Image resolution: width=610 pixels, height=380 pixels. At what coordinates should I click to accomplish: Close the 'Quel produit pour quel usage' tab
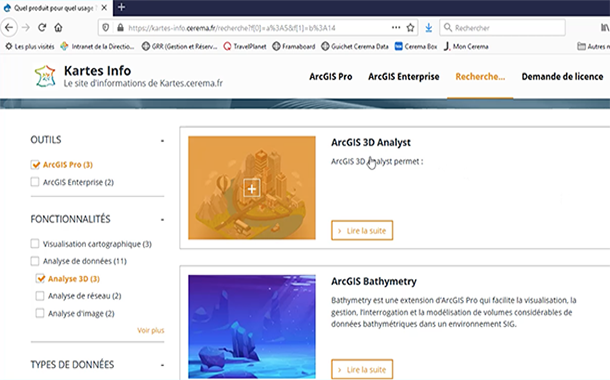[x=104, y=8]
